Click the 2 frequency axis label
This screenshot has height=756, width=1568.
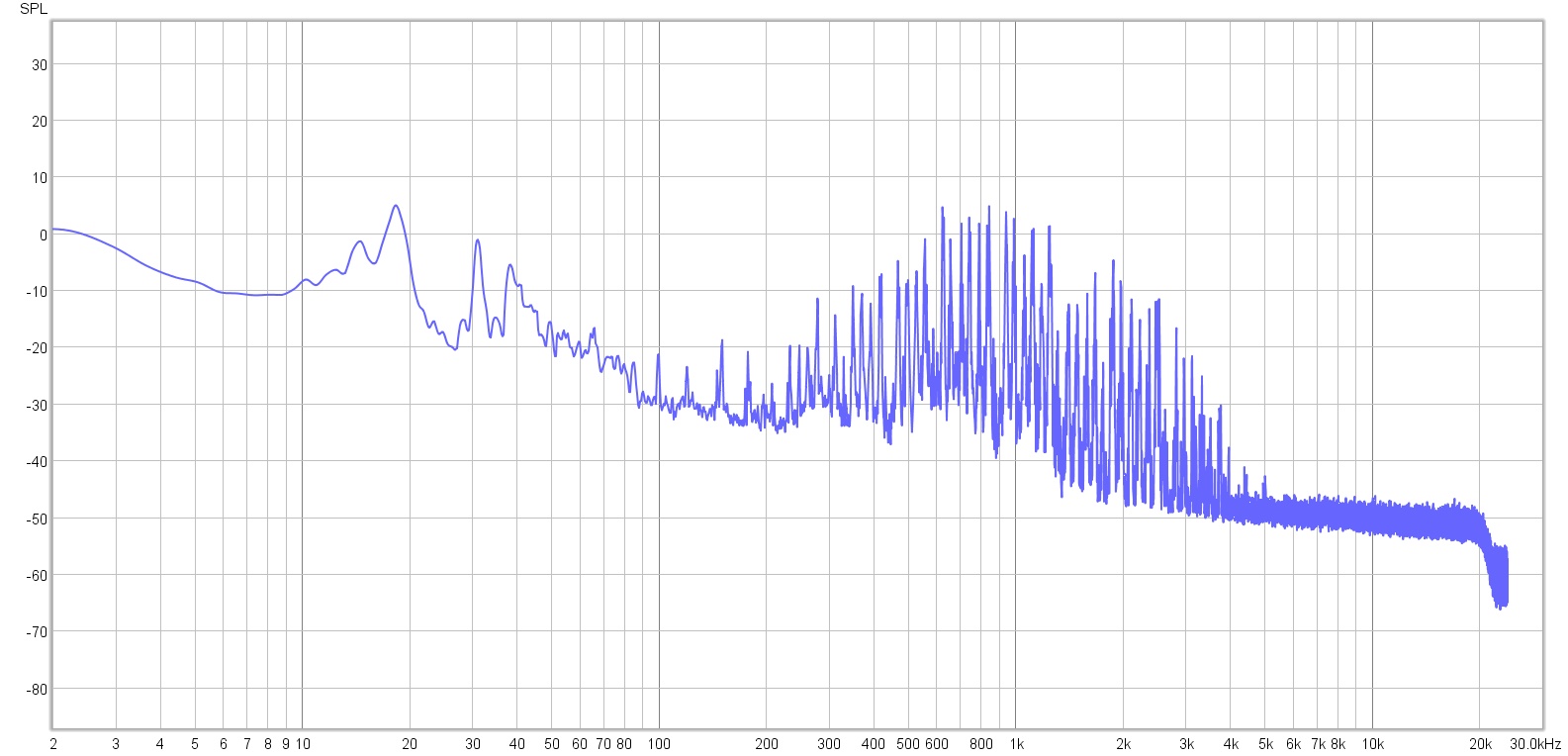point(52,744)
